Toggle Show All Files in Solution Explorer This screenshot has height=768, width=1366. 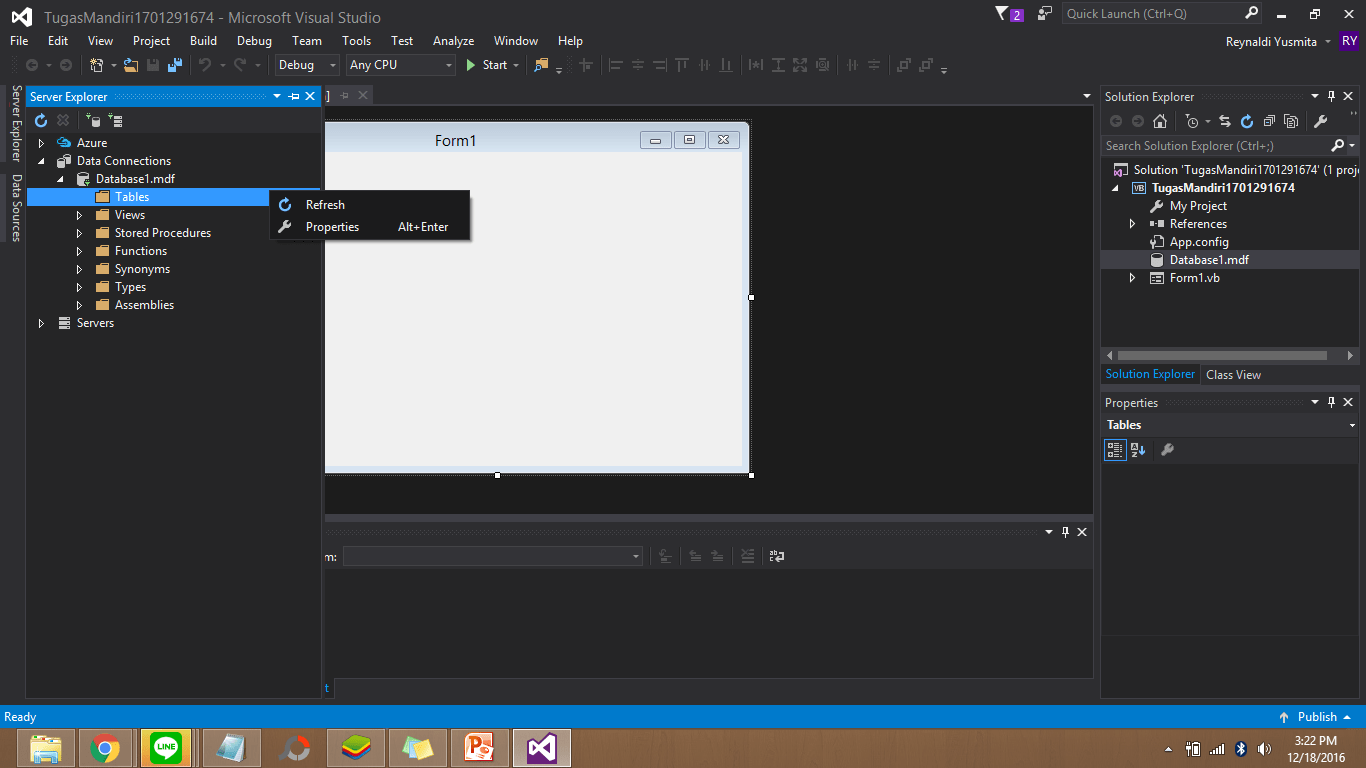point(1291,122)
